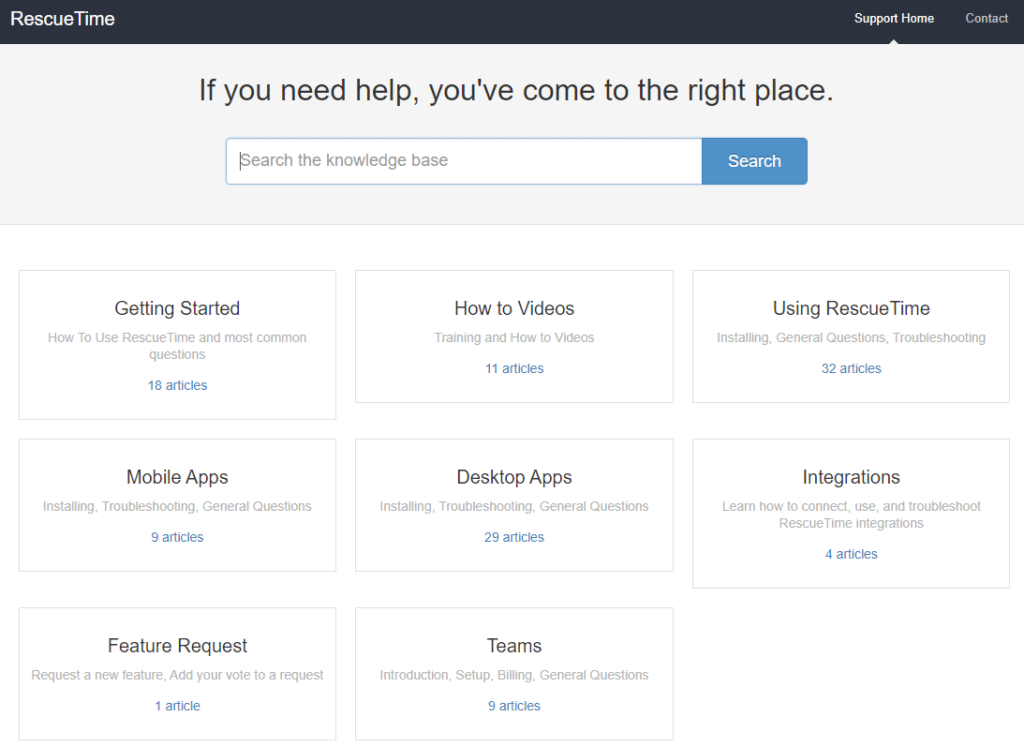The width and height of the screenshot is (1024, 747).
Task: Click the RescueTime logo in header
Action: [x=63, y=19]
